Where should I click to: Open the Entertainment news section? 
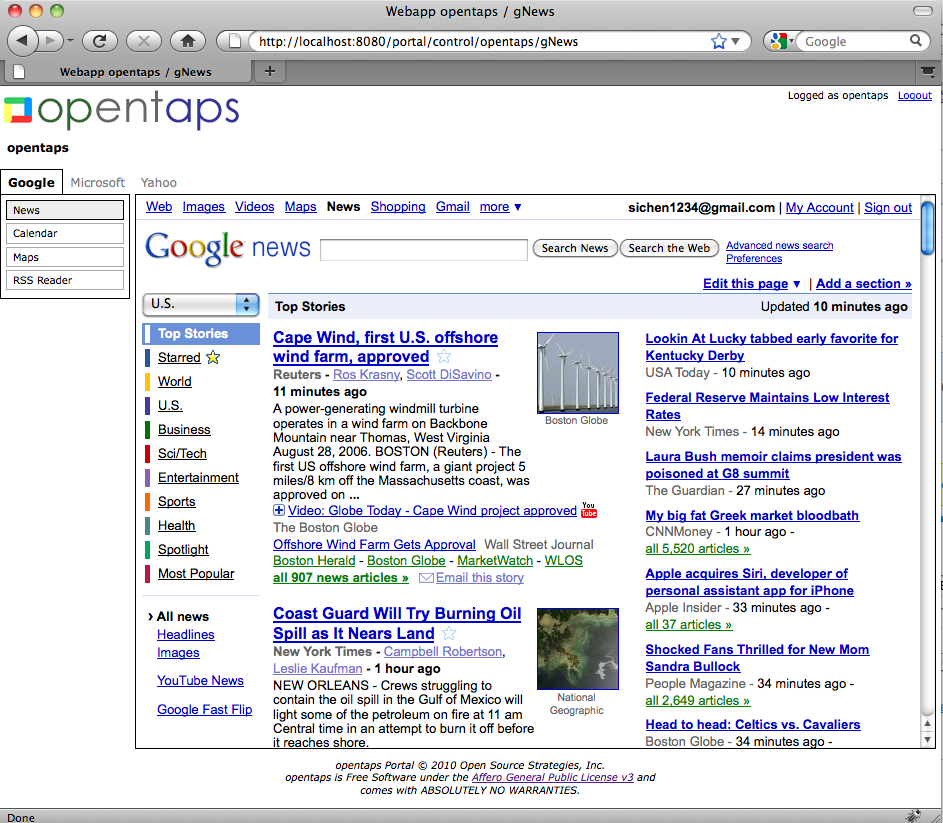click(x=198, y=478)
